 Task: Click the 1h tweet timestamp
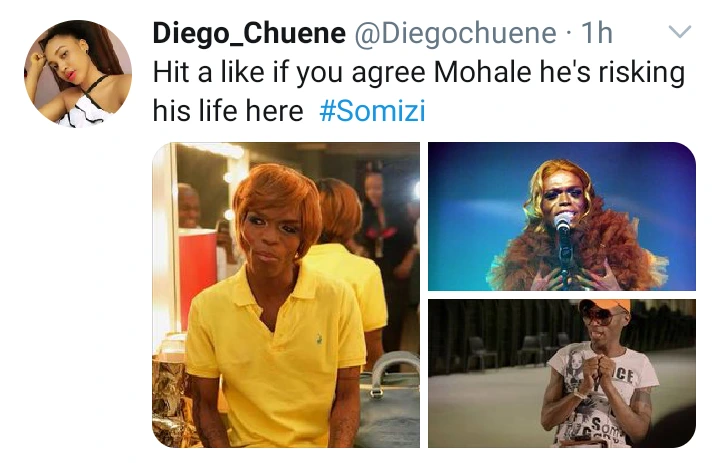pyautogui.click(x=597, y=33)
